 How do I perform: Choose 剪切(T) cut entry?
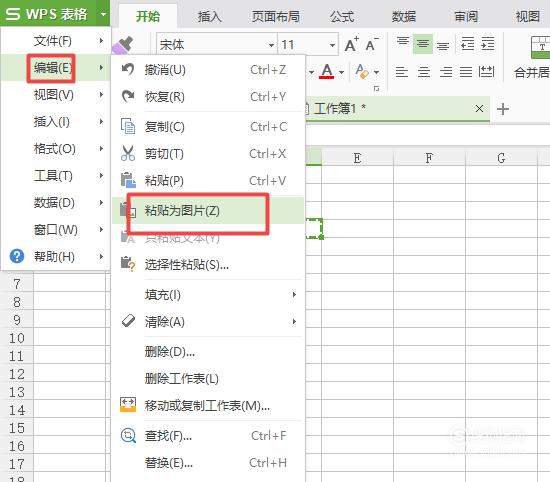pyautogui.click(x=208, y=154)
